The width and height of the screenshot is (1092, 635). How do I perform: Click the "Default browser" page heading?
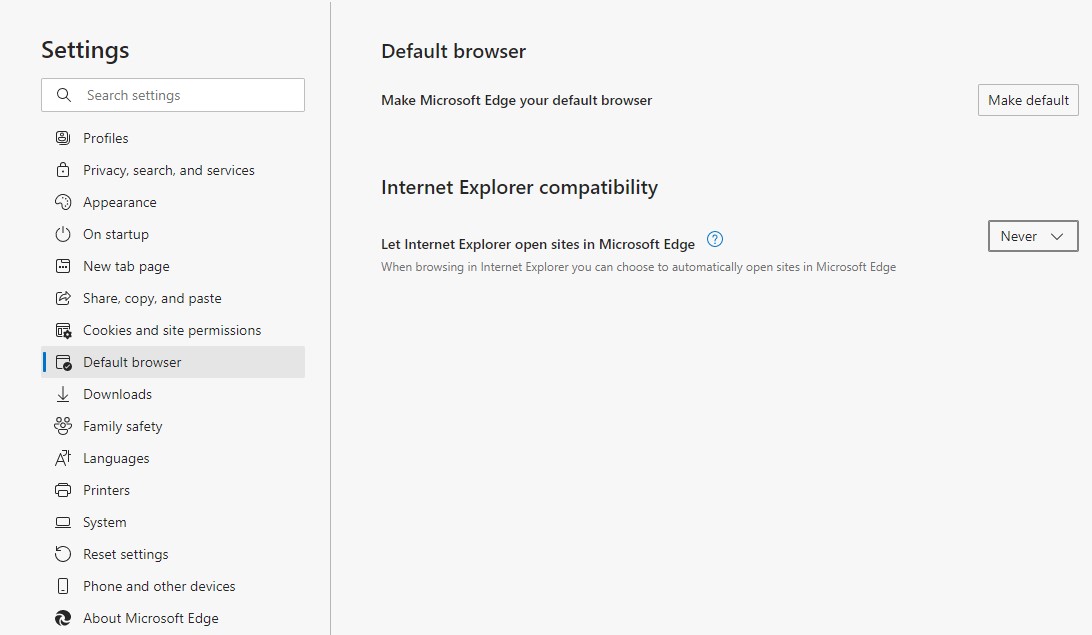point(453,52)
